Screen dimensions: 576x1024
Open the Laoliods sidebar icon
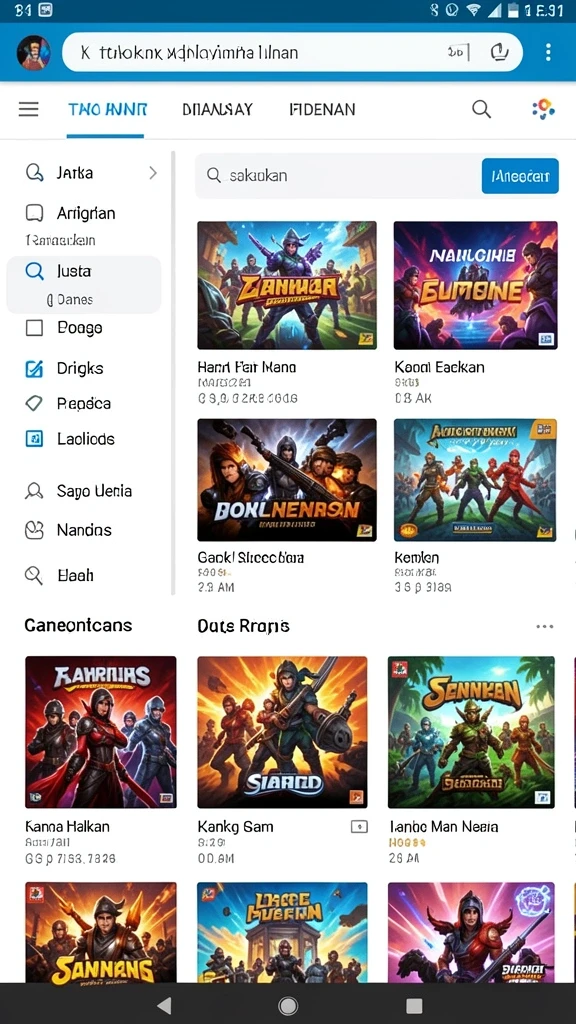tap(34, 439)
